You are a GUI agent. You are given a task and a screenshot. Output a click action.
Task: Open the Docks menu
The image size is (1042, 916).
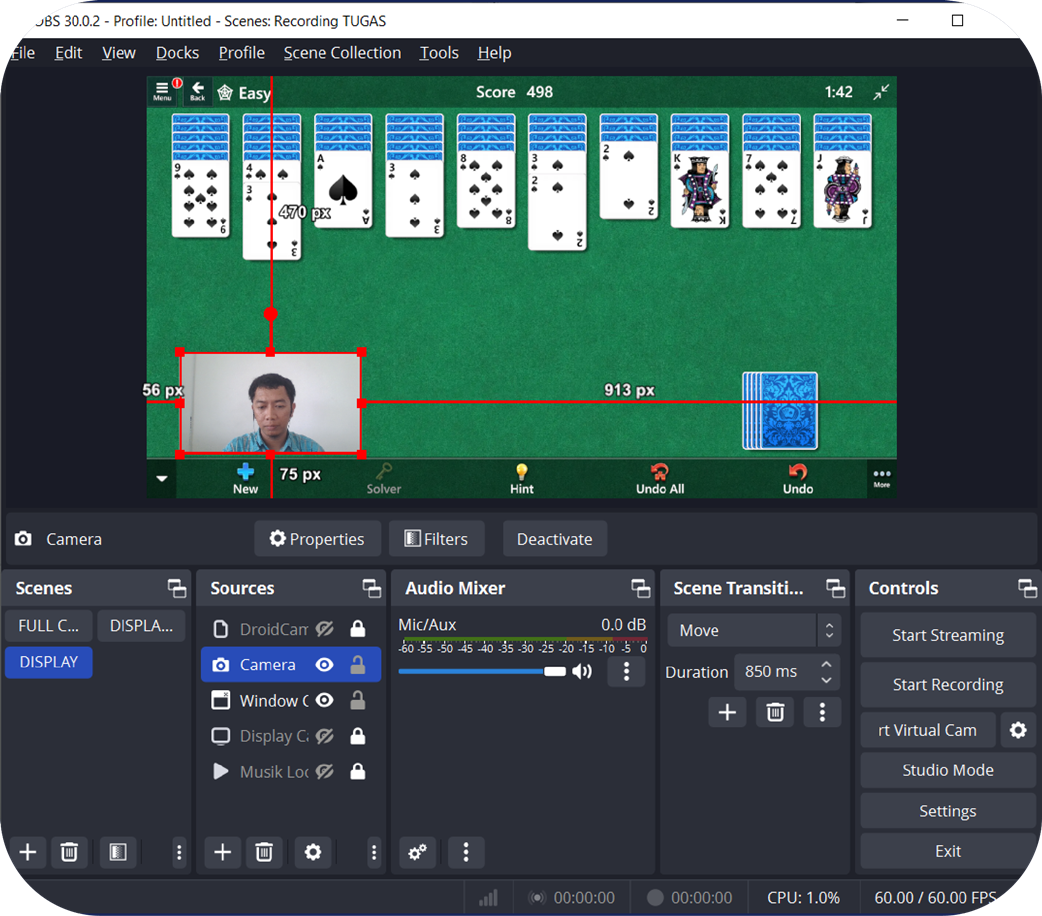point(177,53)
